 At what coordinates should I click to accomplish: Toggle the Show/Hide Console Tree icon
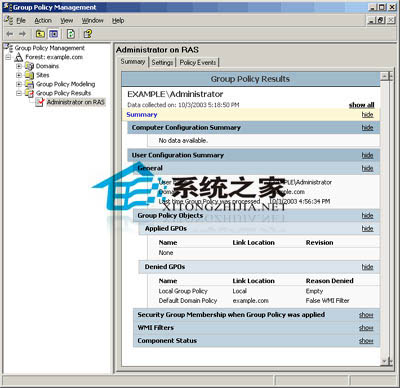click(x=53, y=34)
